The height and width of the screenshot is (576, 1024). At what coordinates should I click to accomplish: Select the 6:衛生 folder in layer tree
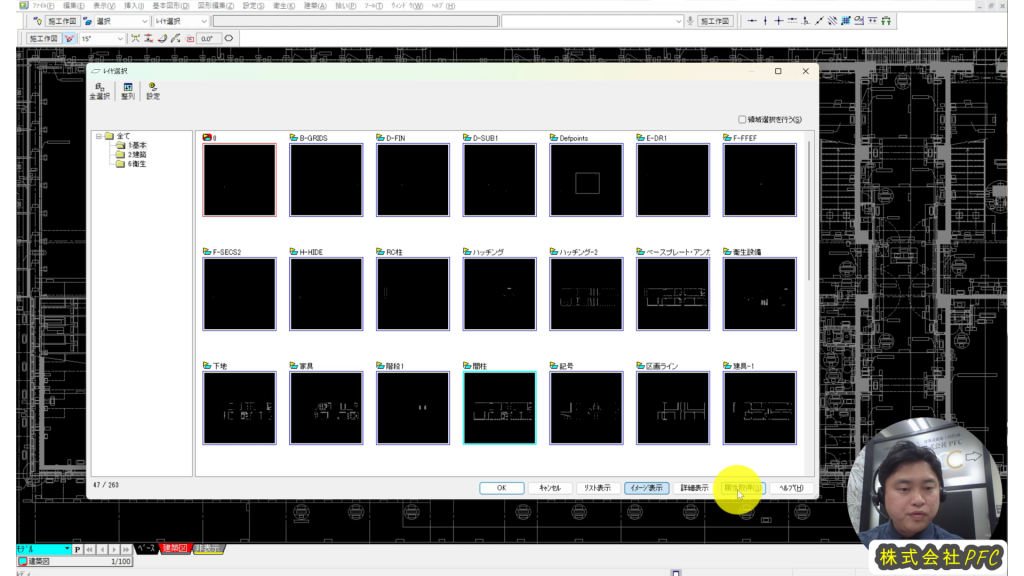[136, 164]
